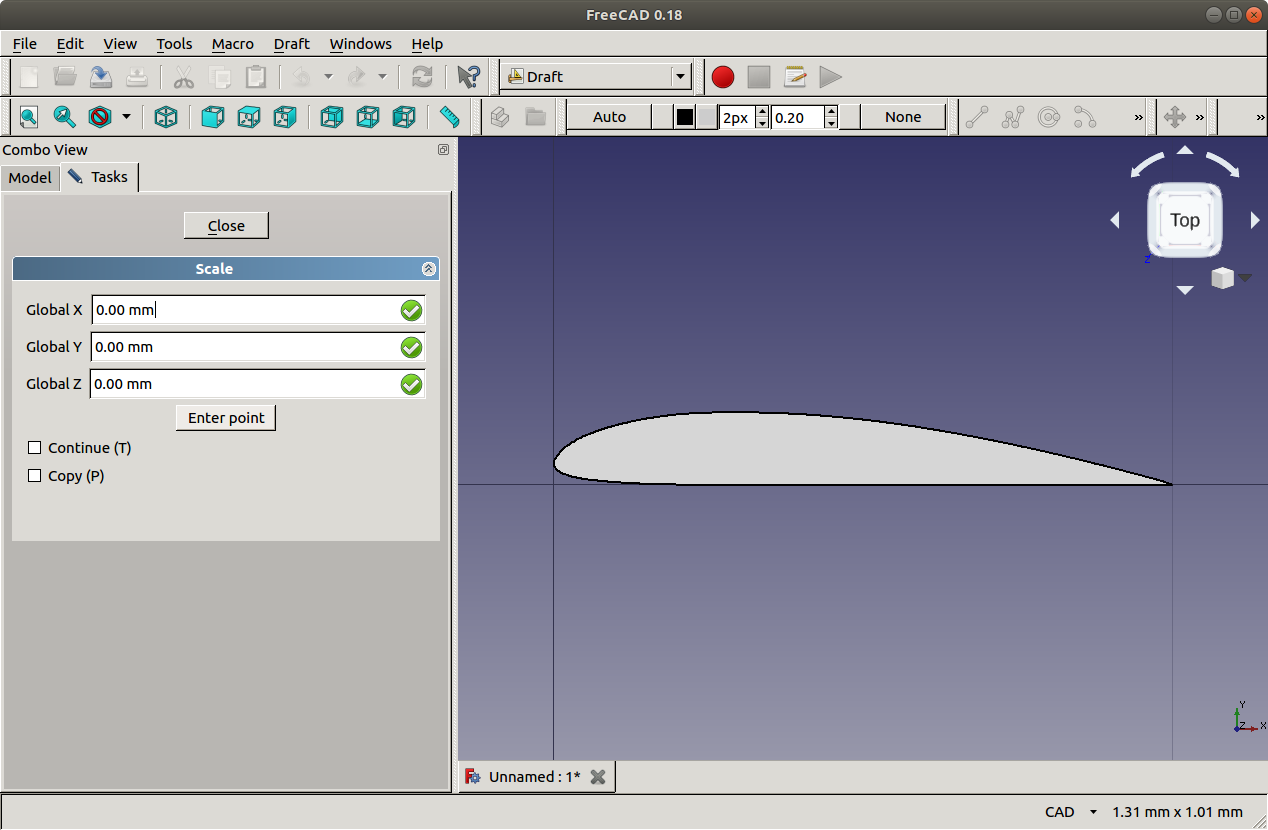Click the Execute macro play icon

click(x=830, y=77)
